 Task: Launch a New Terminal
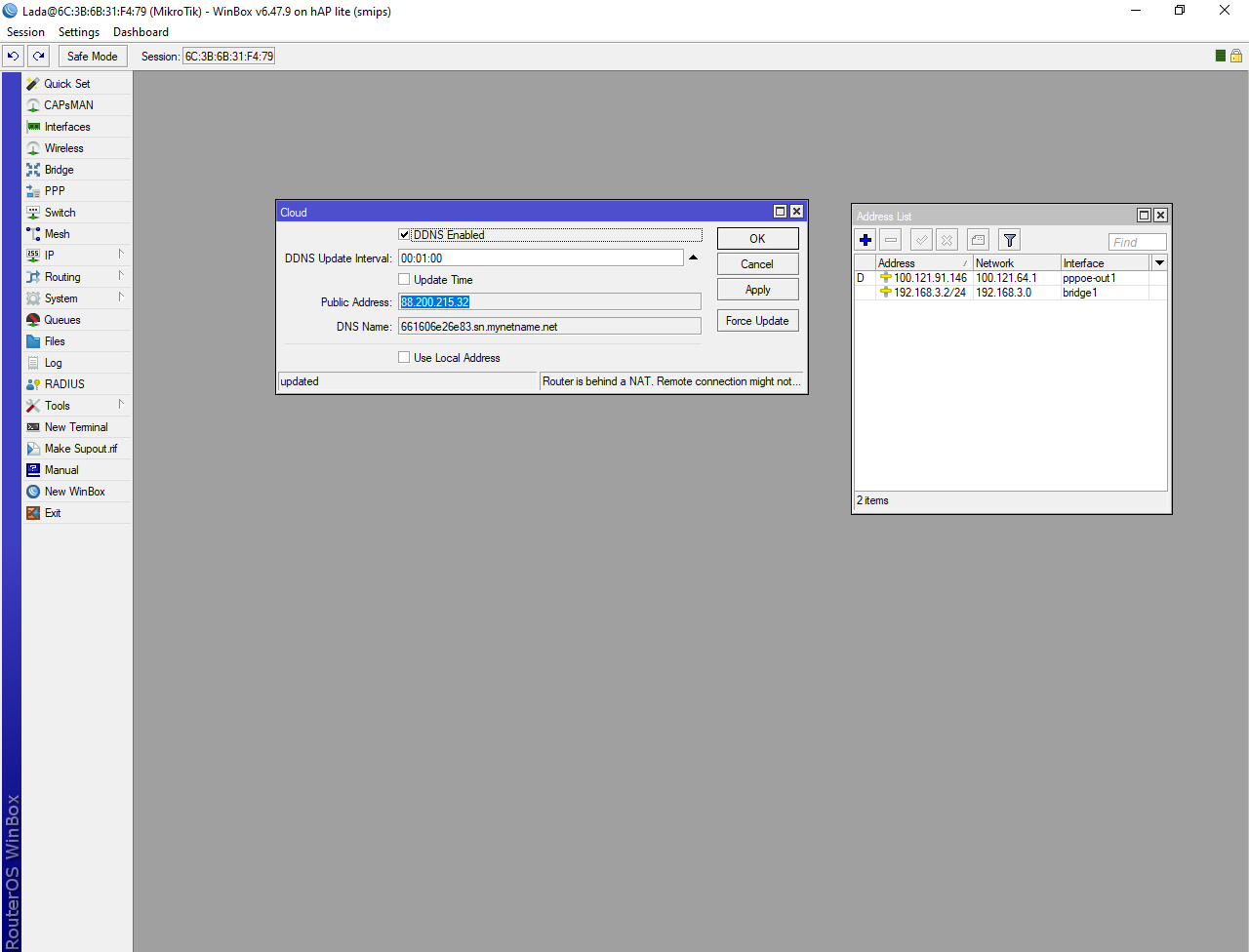(x=76, y=427)
